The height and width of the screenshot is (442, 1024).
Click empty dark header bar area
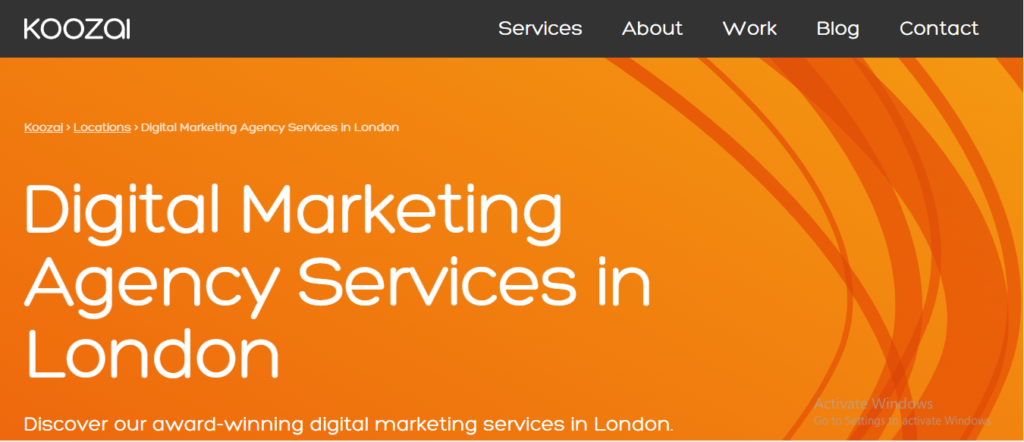[313, 29]
